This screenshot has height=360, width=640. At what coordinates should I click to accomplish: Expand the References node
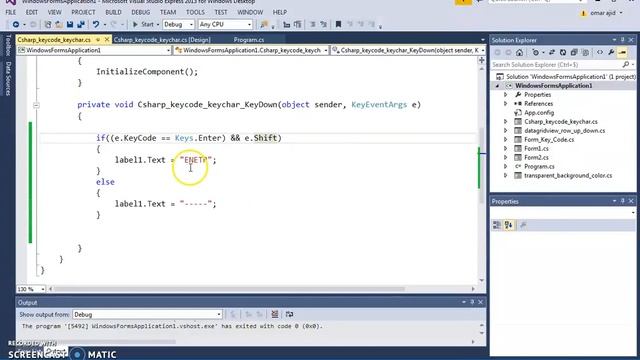pos(506,104)
